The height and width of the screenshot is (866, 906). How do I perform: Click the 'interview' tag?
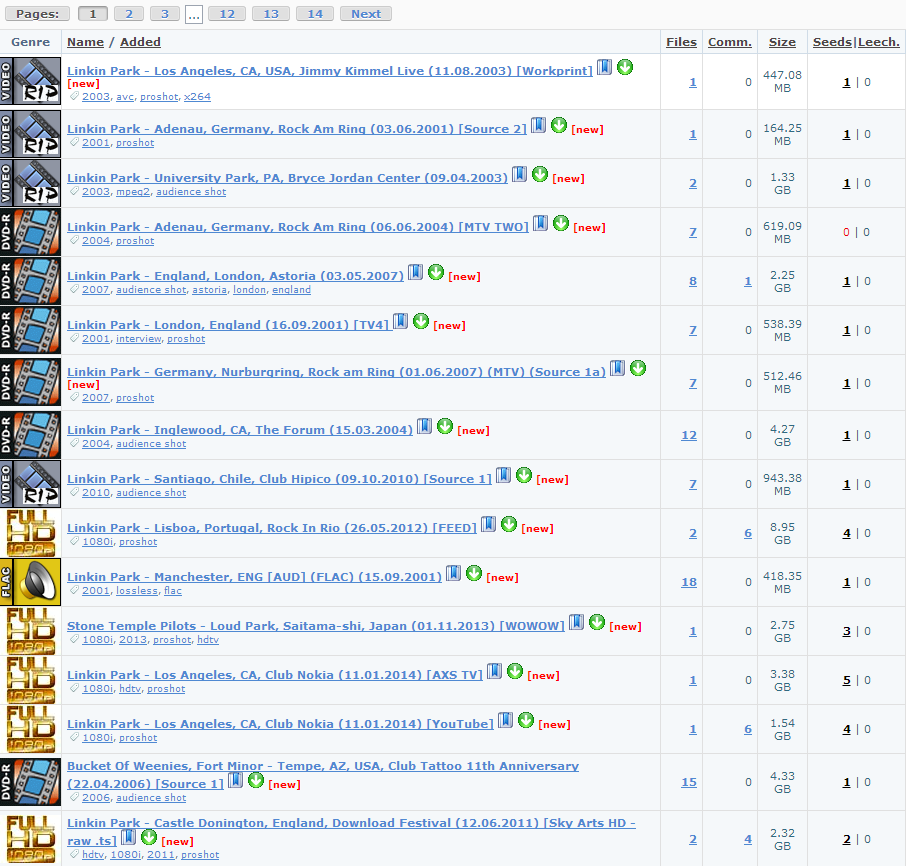click(x=139, y=339)
